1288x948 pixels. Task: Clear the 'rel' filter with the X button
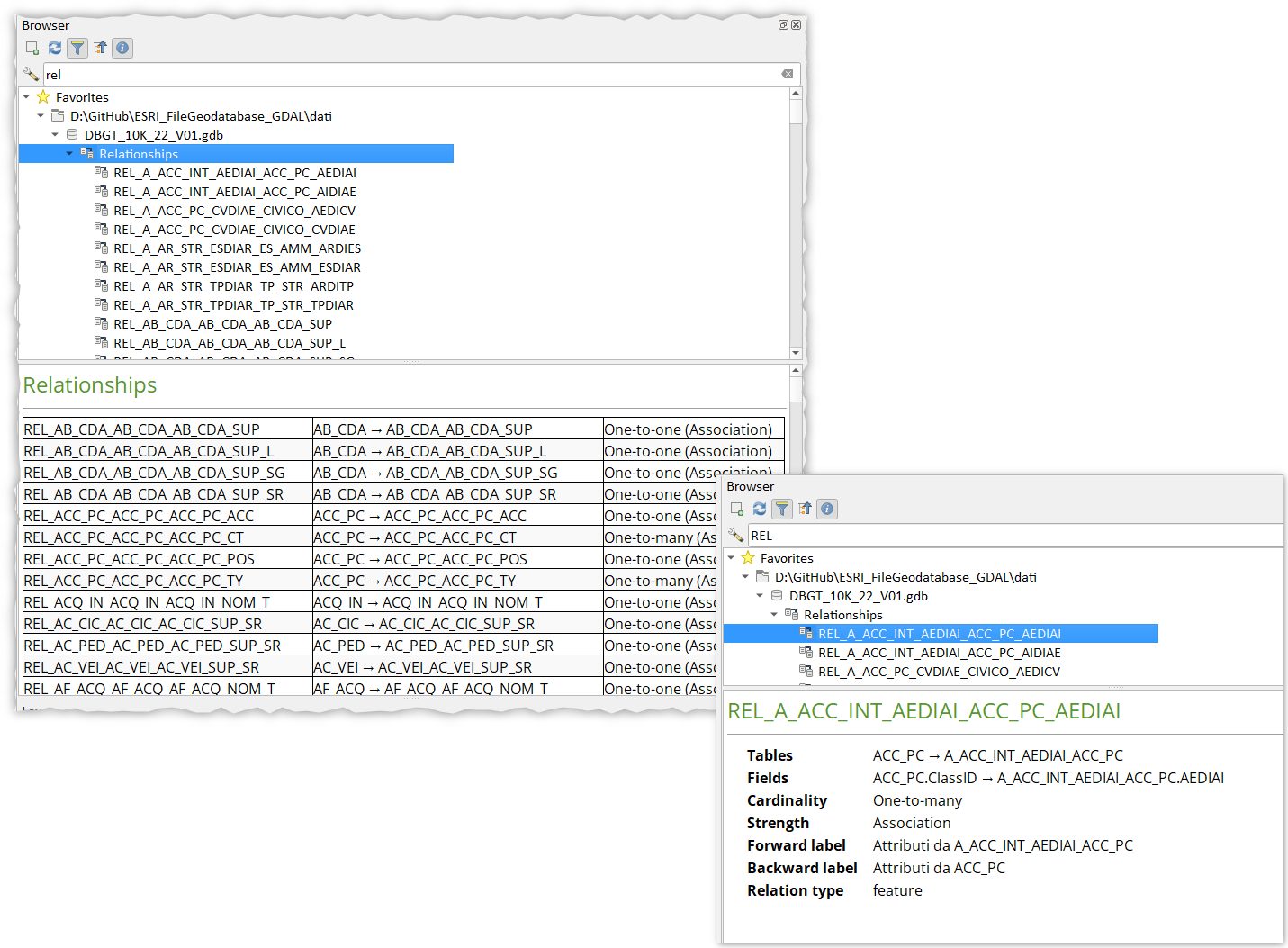pos(788,74)
